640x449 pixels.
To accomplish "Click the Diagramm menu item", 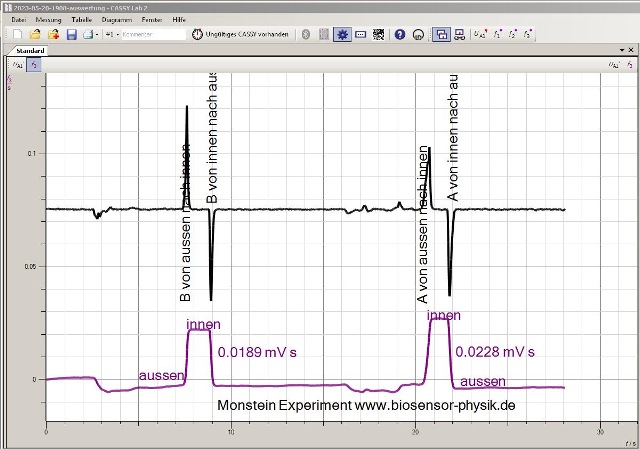I will tap(117, 20).
